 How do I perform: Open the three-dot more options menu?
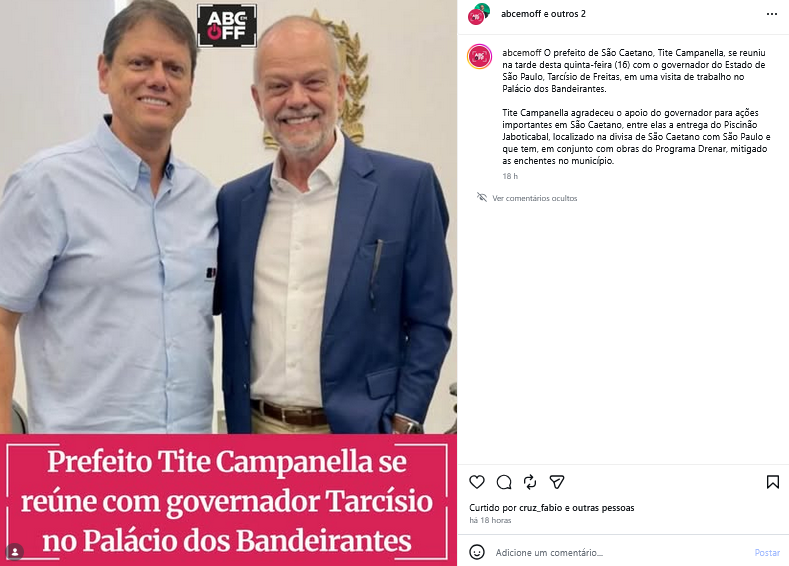point(772,14)
